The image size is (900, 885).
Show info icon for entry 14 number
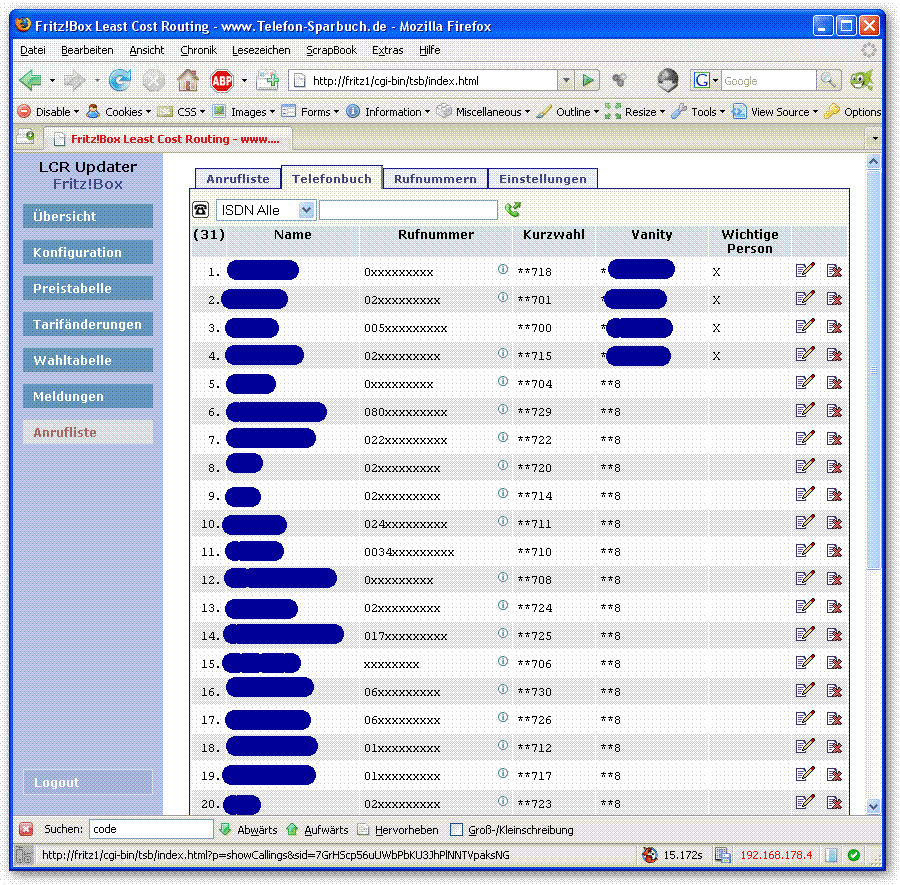503,633
